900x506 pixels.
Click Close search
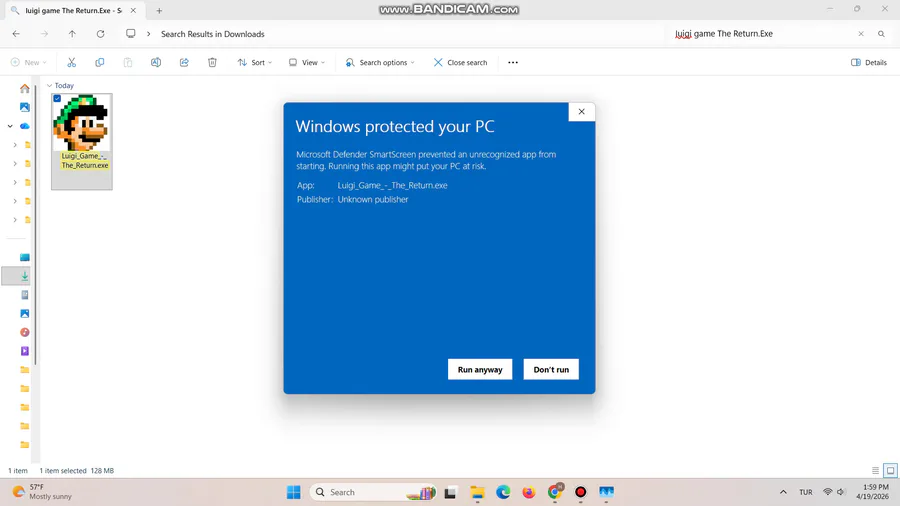pos(460,63)
